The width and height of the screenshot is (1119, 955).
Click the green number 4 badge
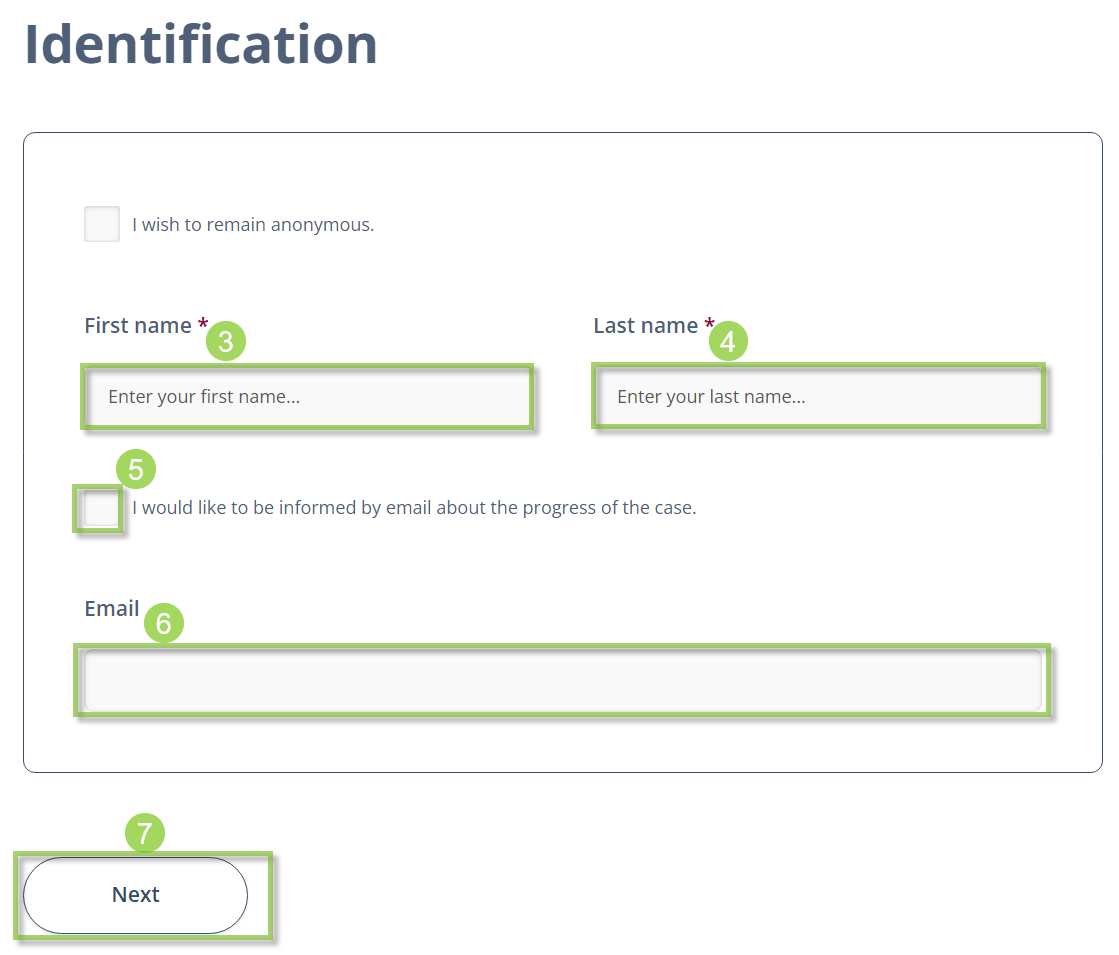click(728, 341)
